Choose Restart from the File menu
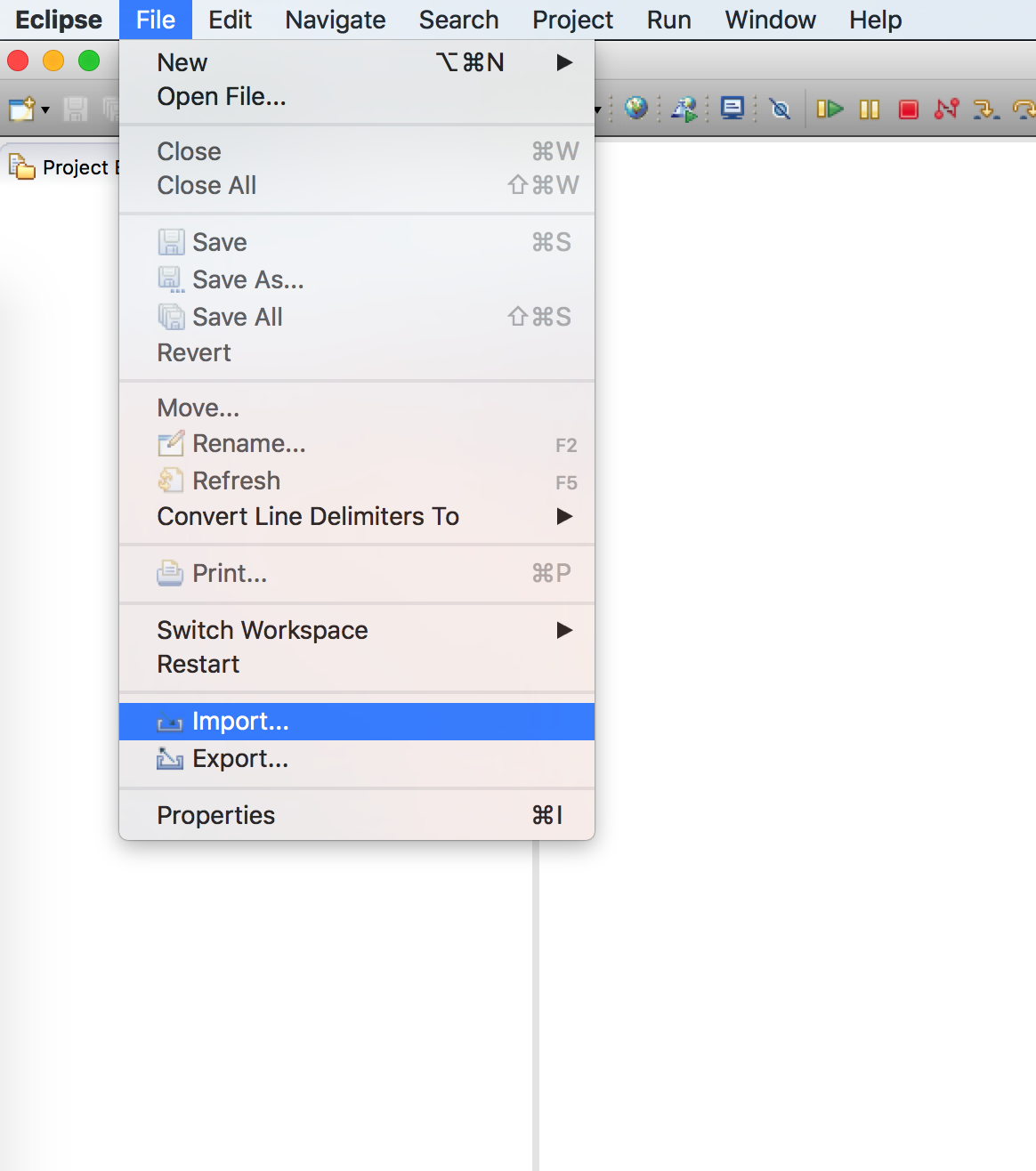 click(357, 664)
